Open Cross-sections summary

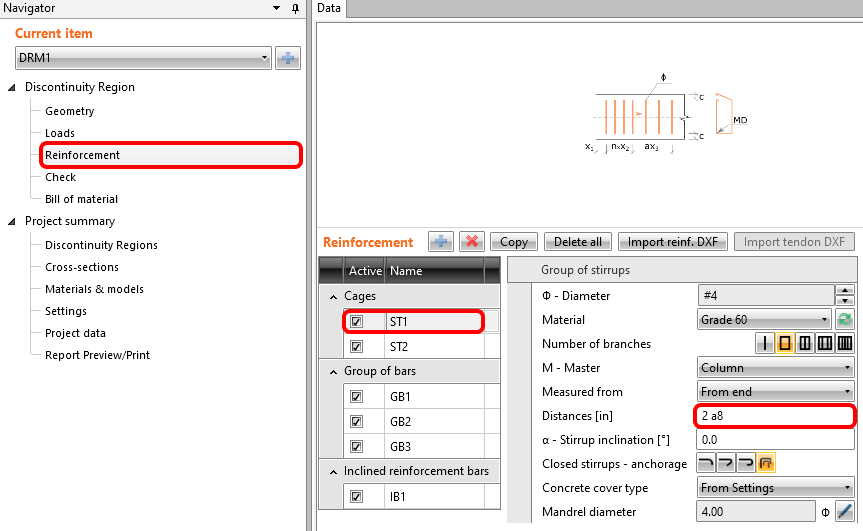tap(81, 267)
